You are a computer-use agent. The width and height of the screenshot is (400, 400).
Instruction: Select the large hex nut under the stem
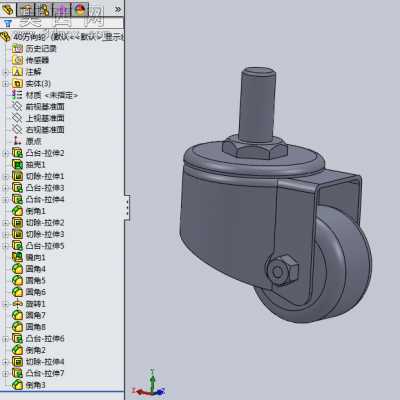[x=255, y=148]
